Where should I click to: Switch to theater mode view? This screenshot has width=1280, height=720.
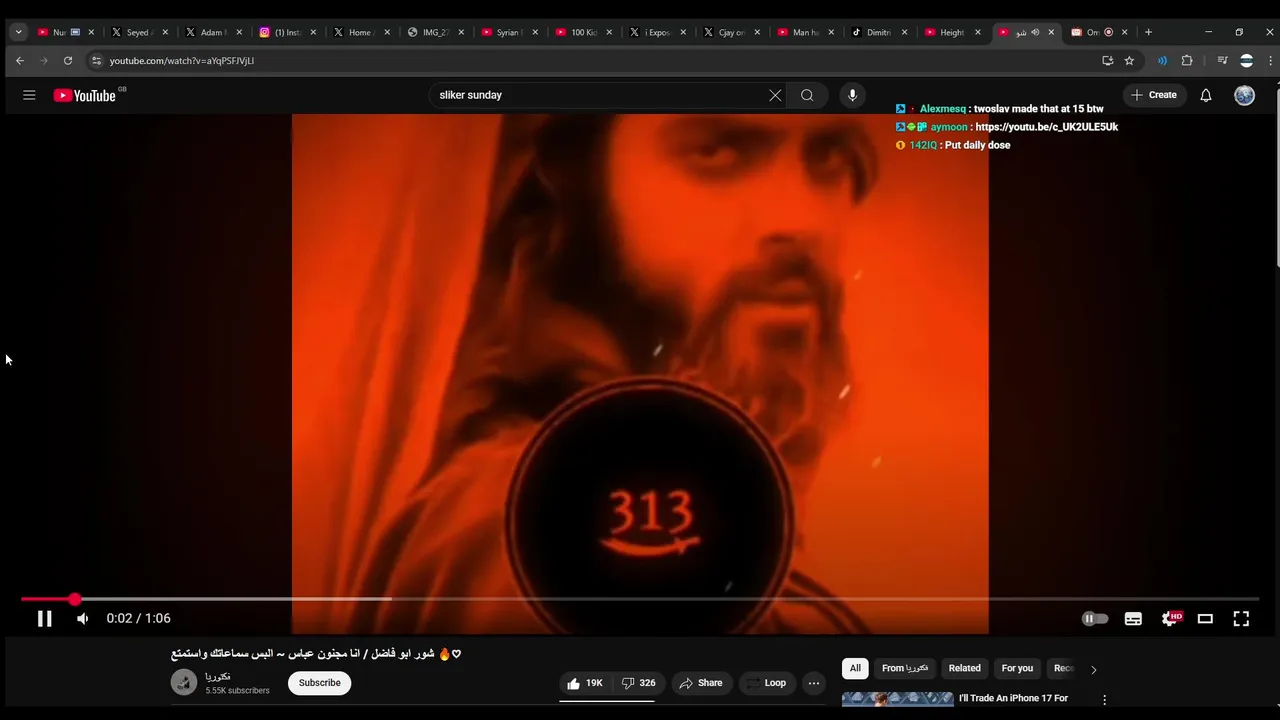1205,618
